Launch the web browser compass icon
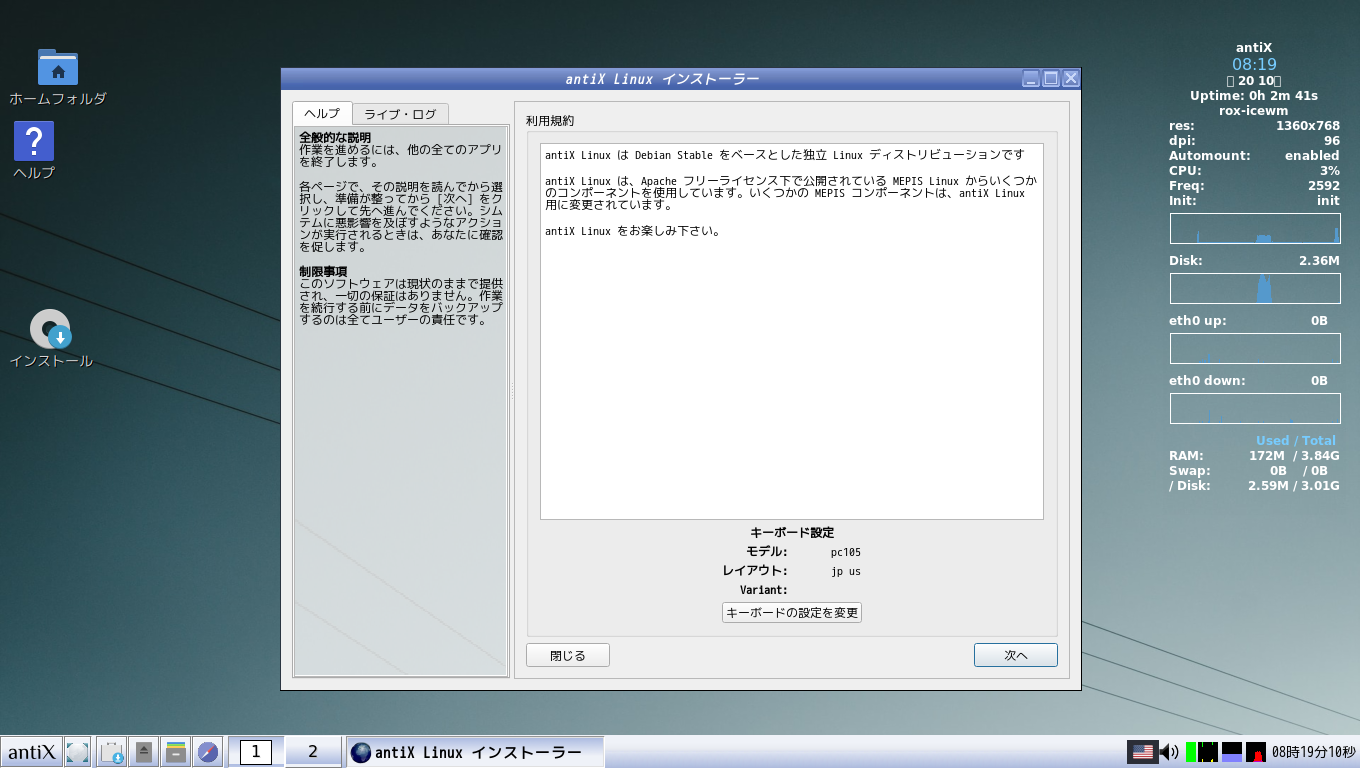Viewport: 1360px width, 768px height. [208, 752]
